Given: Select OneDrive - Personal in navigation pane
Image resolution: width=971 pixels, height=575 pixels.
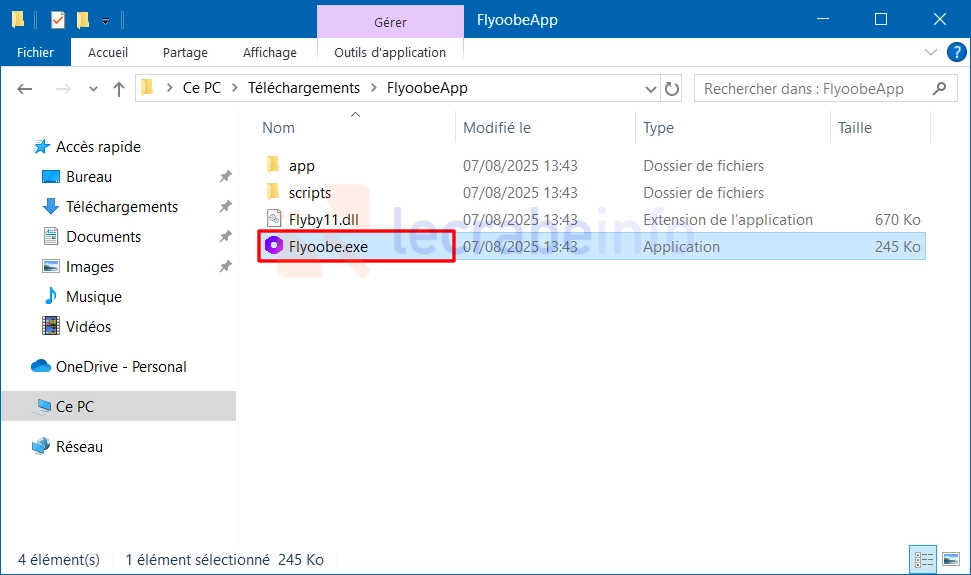Looking at the screenshot, I should [121, 366].
